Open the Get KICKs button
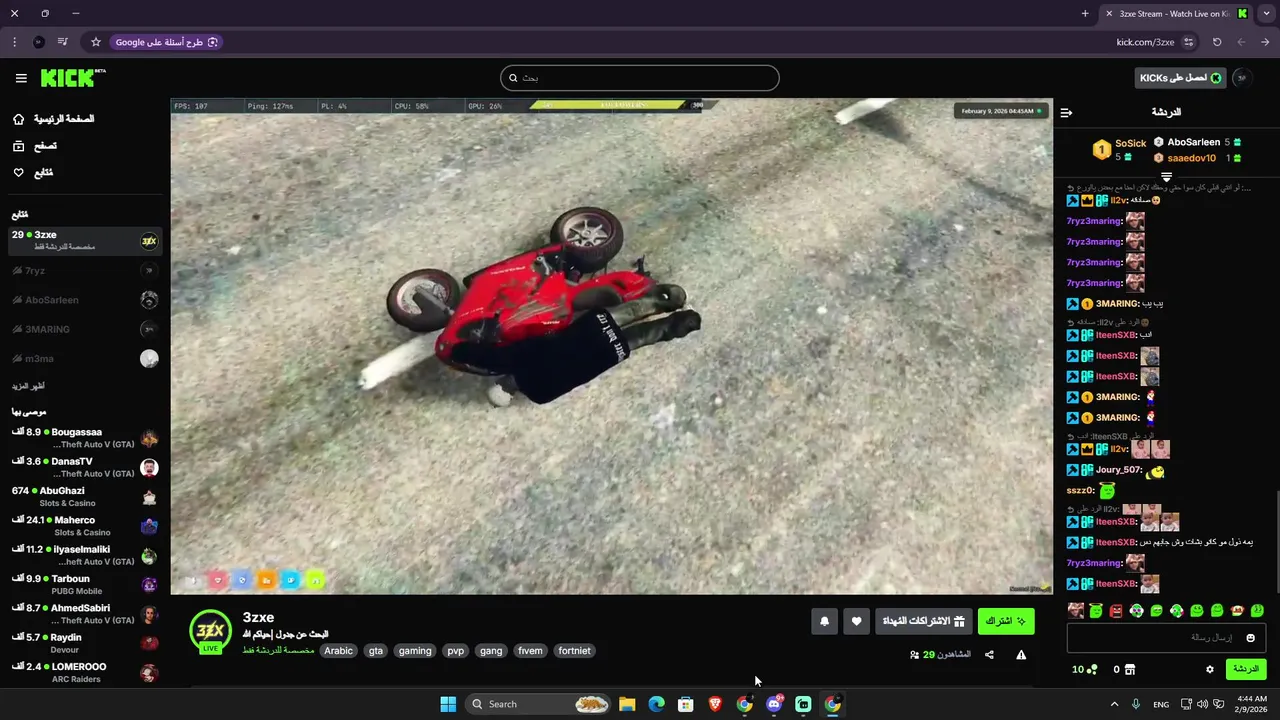 (1181, 78)
